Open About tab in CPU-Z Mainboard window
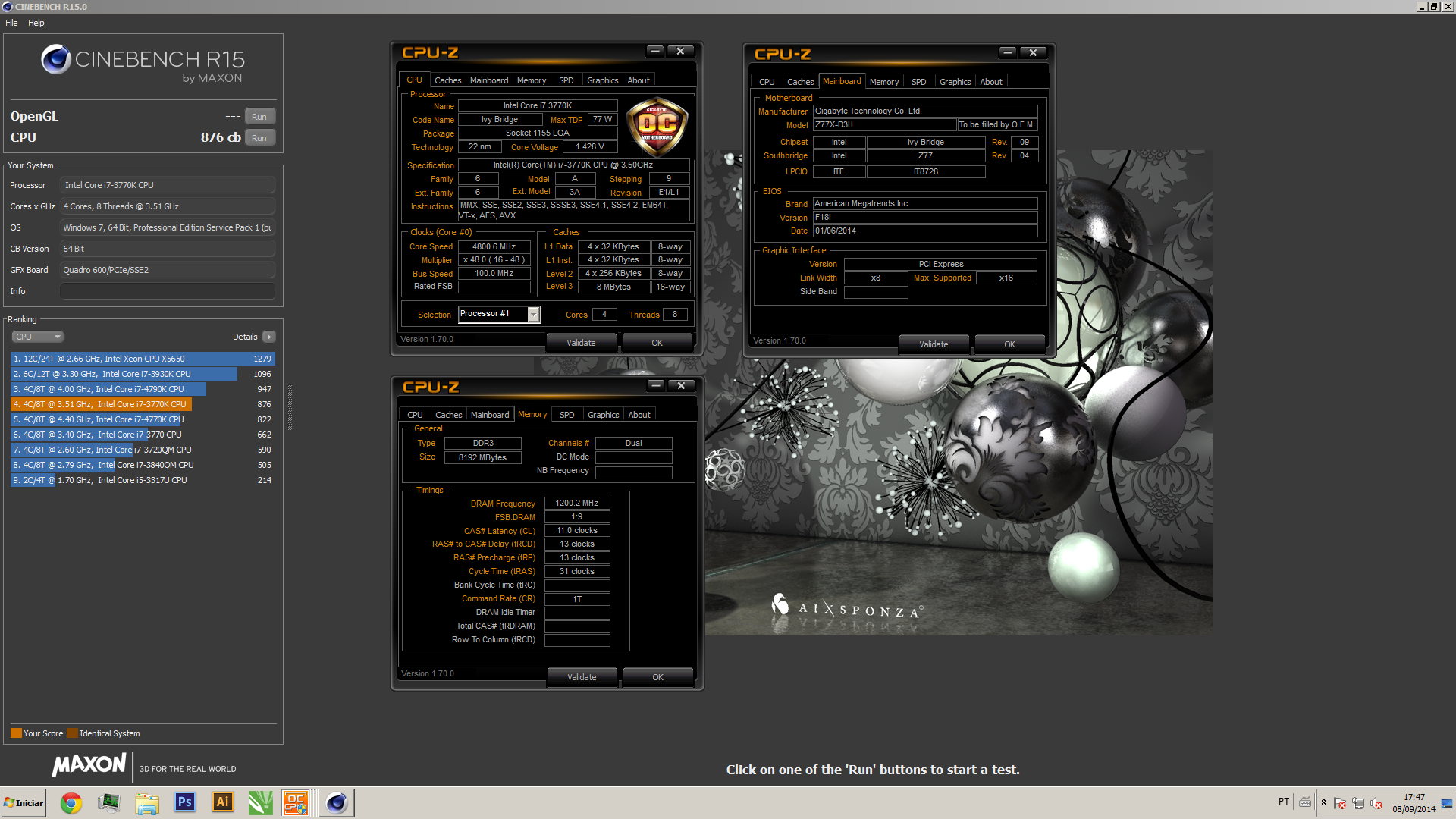Viewport: 1456px width, 819px height. 991,82
